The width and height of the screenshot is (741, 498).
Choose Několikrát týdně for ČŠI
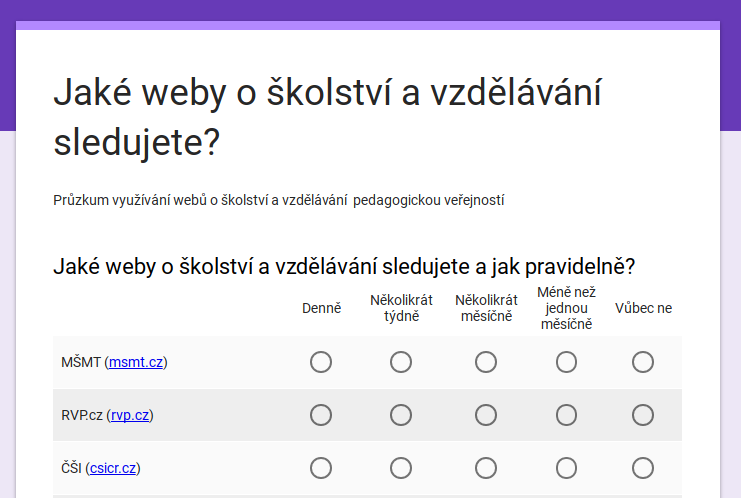click(x=401, y=468)
